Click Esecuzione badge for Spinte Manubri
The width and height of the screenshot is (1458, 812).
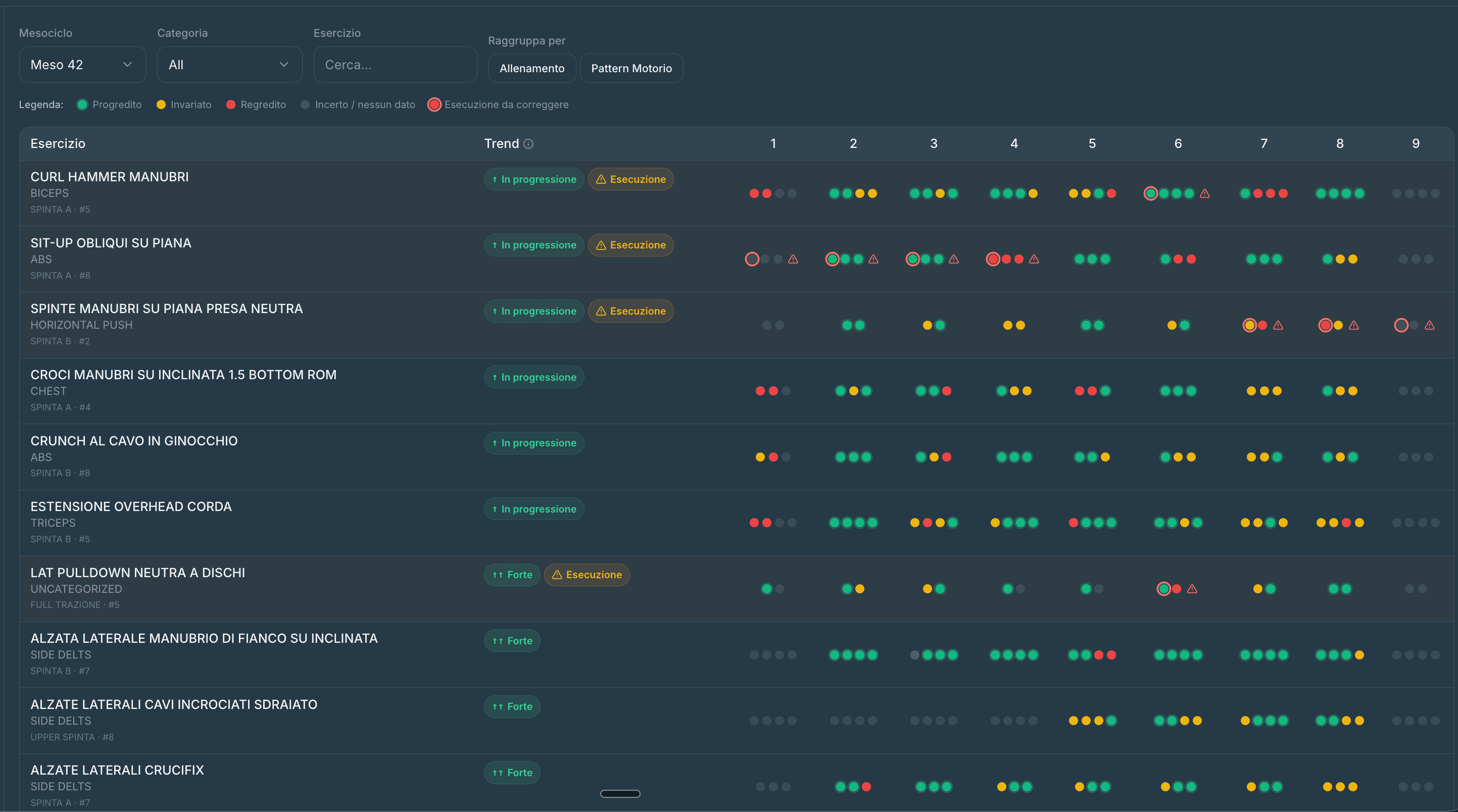point(631,311)
